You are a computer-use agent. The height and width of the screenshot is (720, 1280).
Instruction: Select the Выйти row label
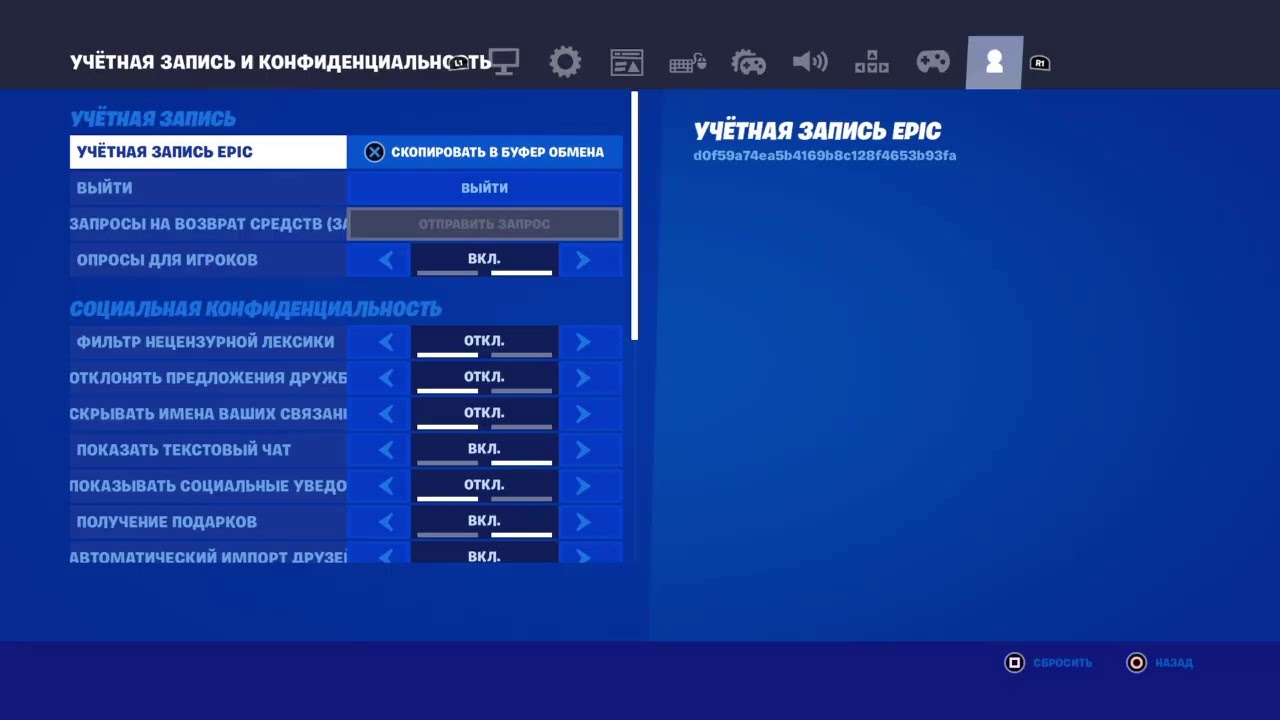[208, 188]
